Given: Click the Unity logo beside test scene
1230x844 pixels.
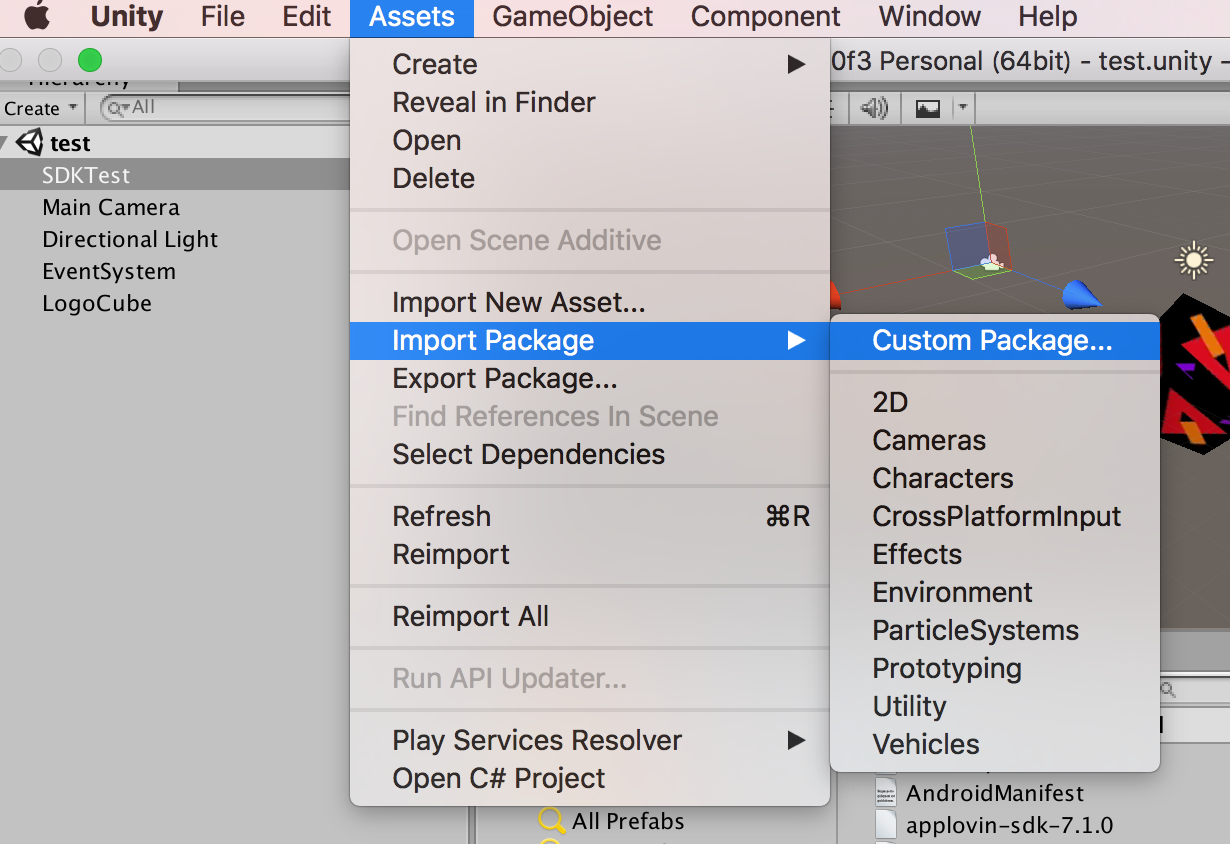Looking at the screenshot, I should click(x=30, y=142).
